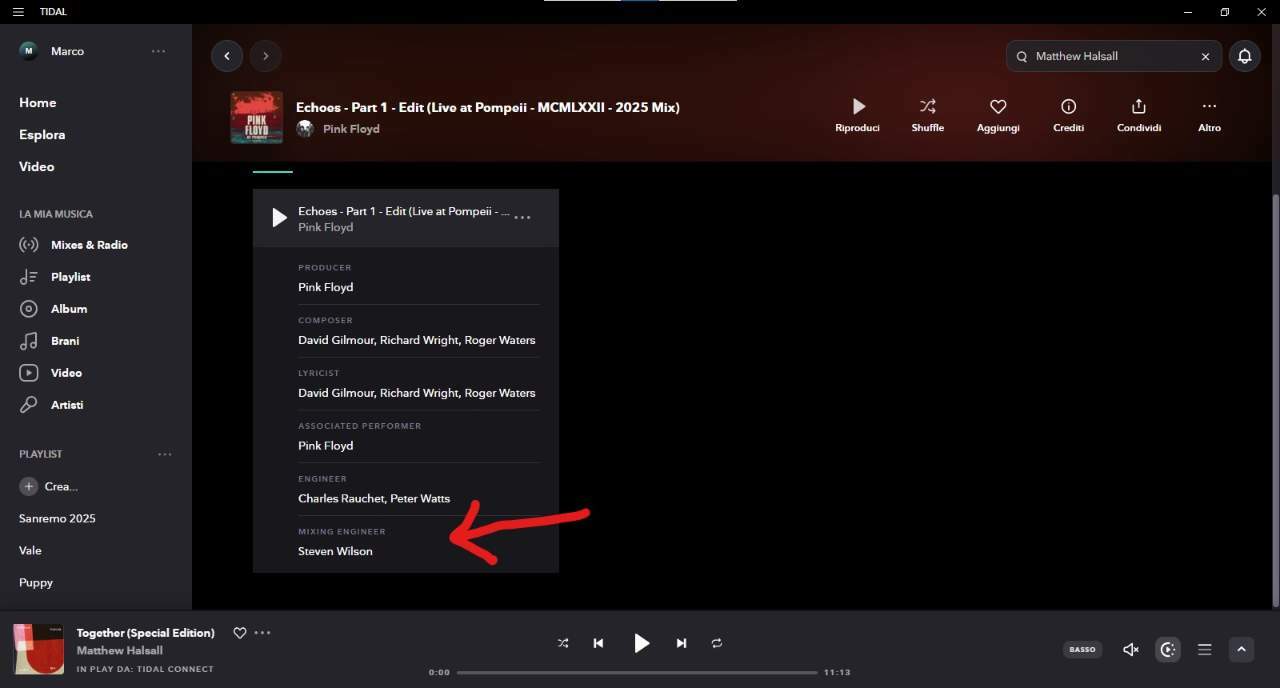Image resolution: width=1280 pixels, height=688 pixels.
Task: Share the track with Condividi
Action: [1139, 106]
